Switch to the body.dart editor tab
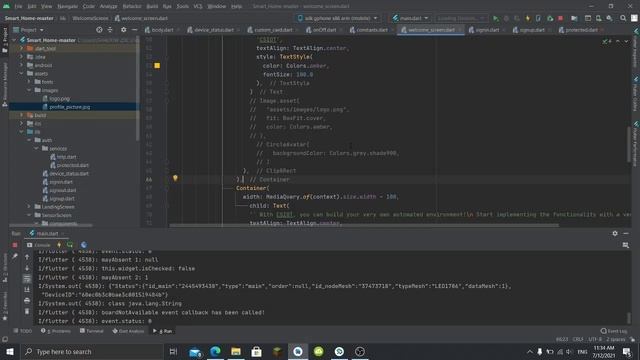The image size is (640, 360). 162,30
